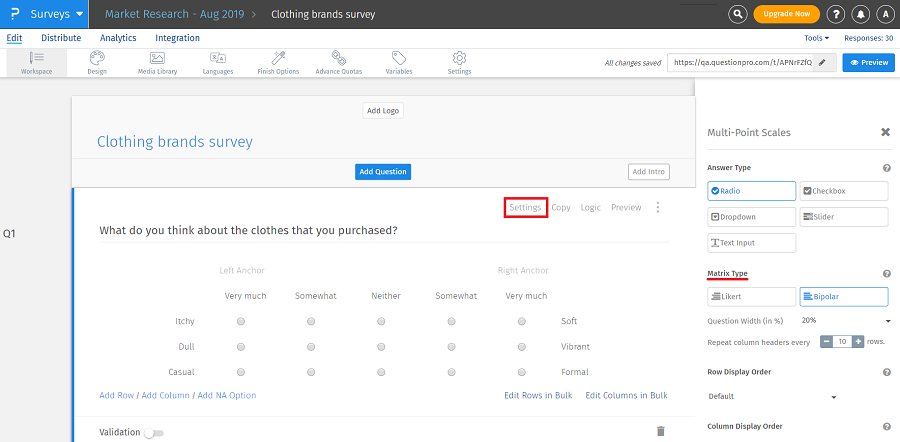Screen dimensions: 900x442
Task: Delete question using trash icon
Action: point(660,431)
